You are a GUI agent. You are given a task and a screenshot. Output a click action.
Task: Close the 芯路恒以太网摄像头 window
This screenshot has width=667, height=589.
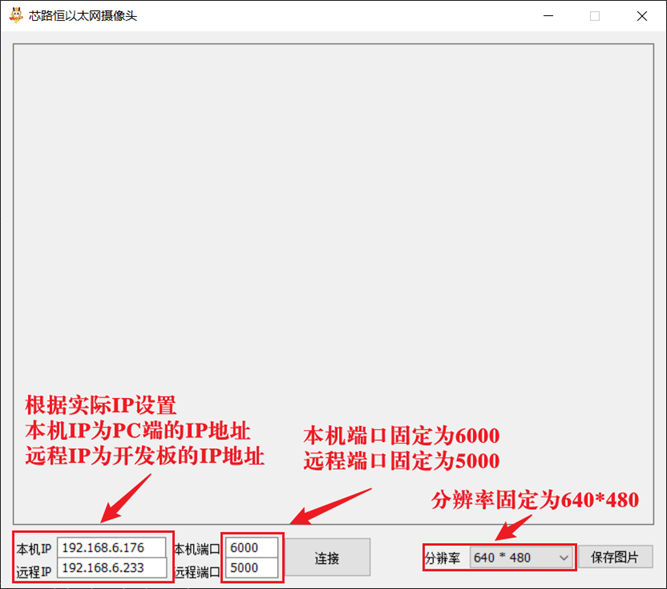[x=641, y=16]
